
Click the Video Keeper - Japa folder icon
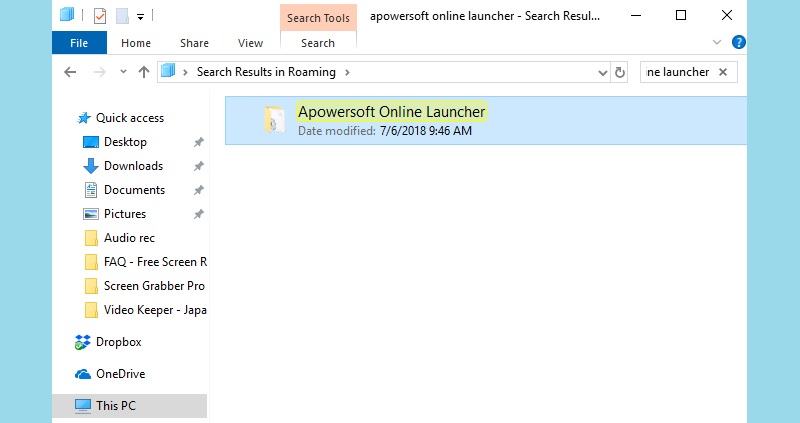91,310
